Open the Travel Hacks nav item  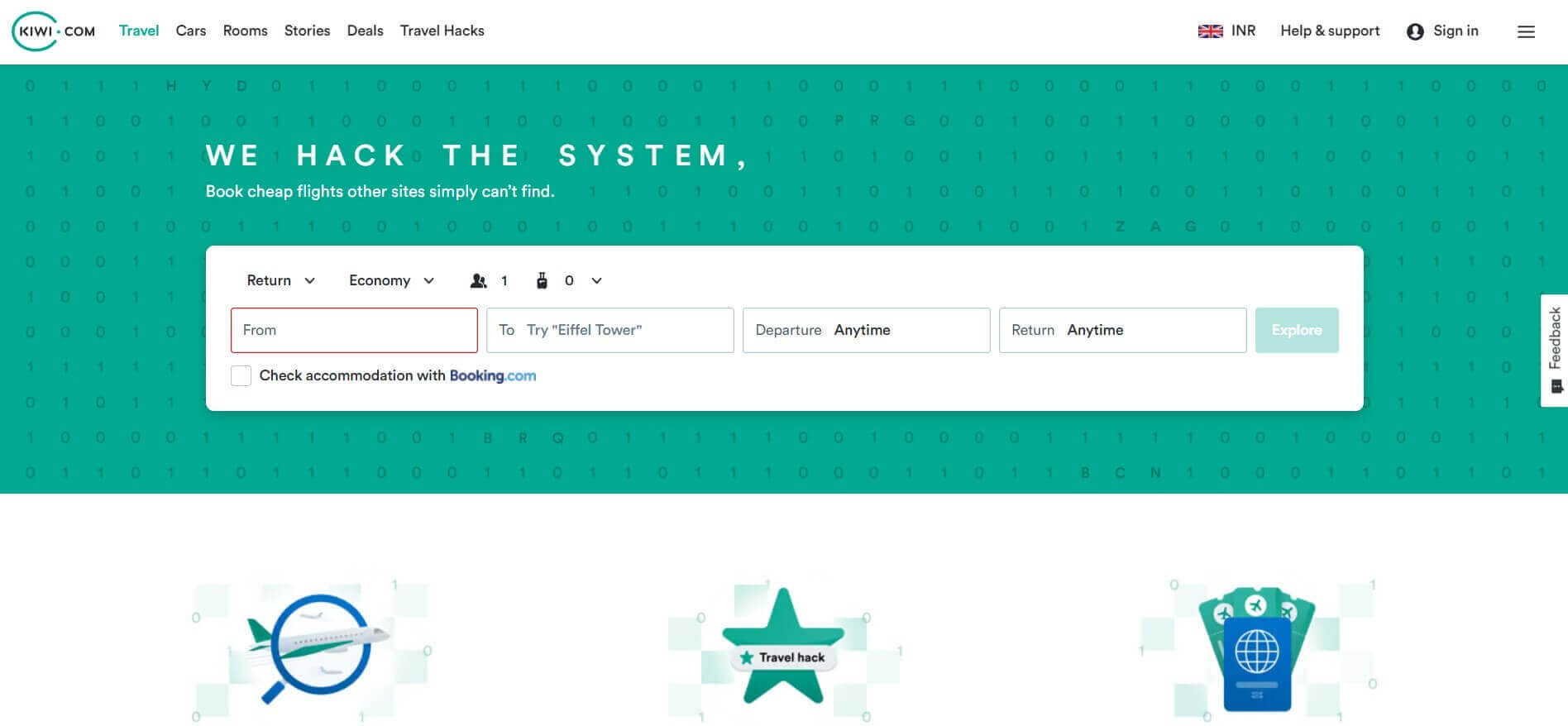point(442,31)
